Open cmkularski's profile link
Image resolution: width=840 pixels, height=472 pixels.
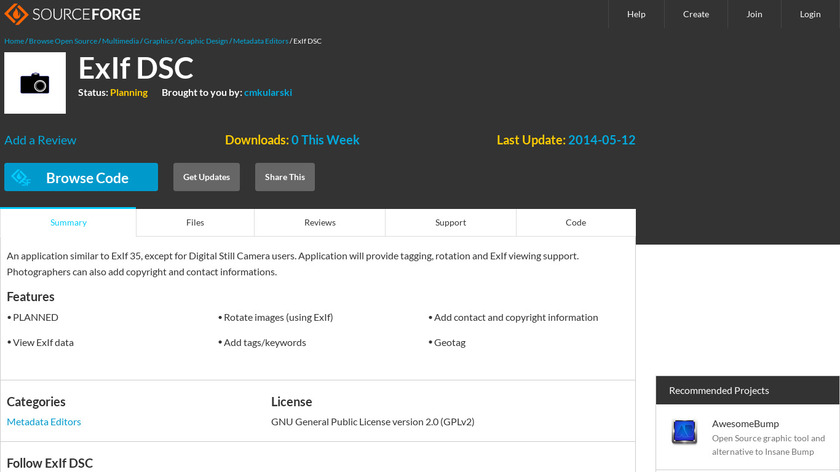pyautogui.click(x=268, y=93)
